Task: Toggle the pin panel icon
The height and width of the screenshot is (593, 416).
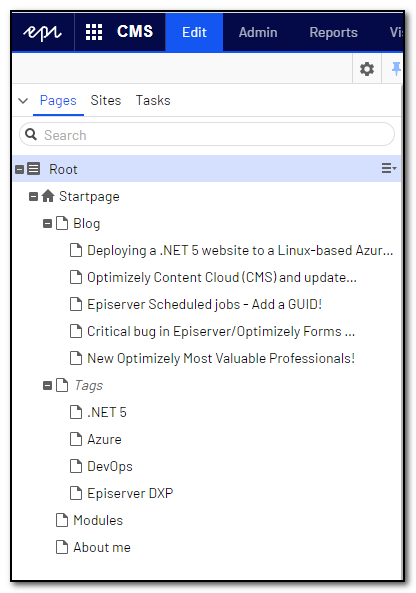Action: click(396, 69)
